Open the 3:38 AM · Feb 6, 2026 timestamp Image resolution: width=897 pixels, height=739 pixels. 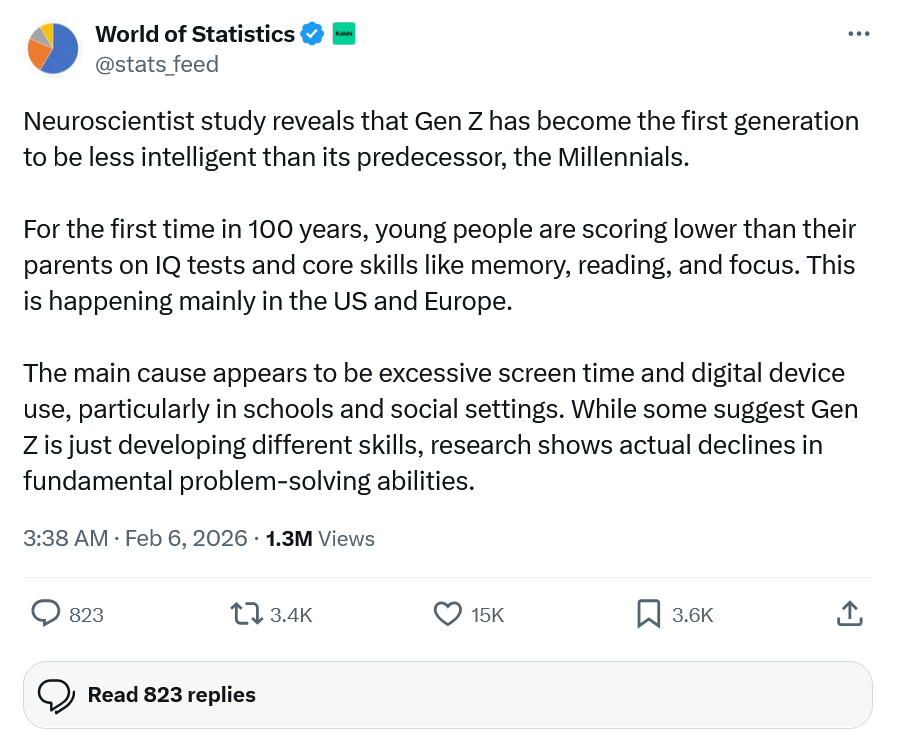tap(134, 538)
